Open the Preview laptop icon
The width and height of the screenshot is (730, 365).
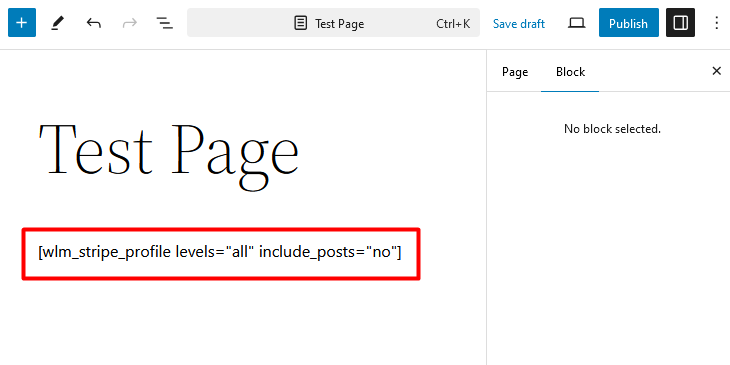[576, 23]
